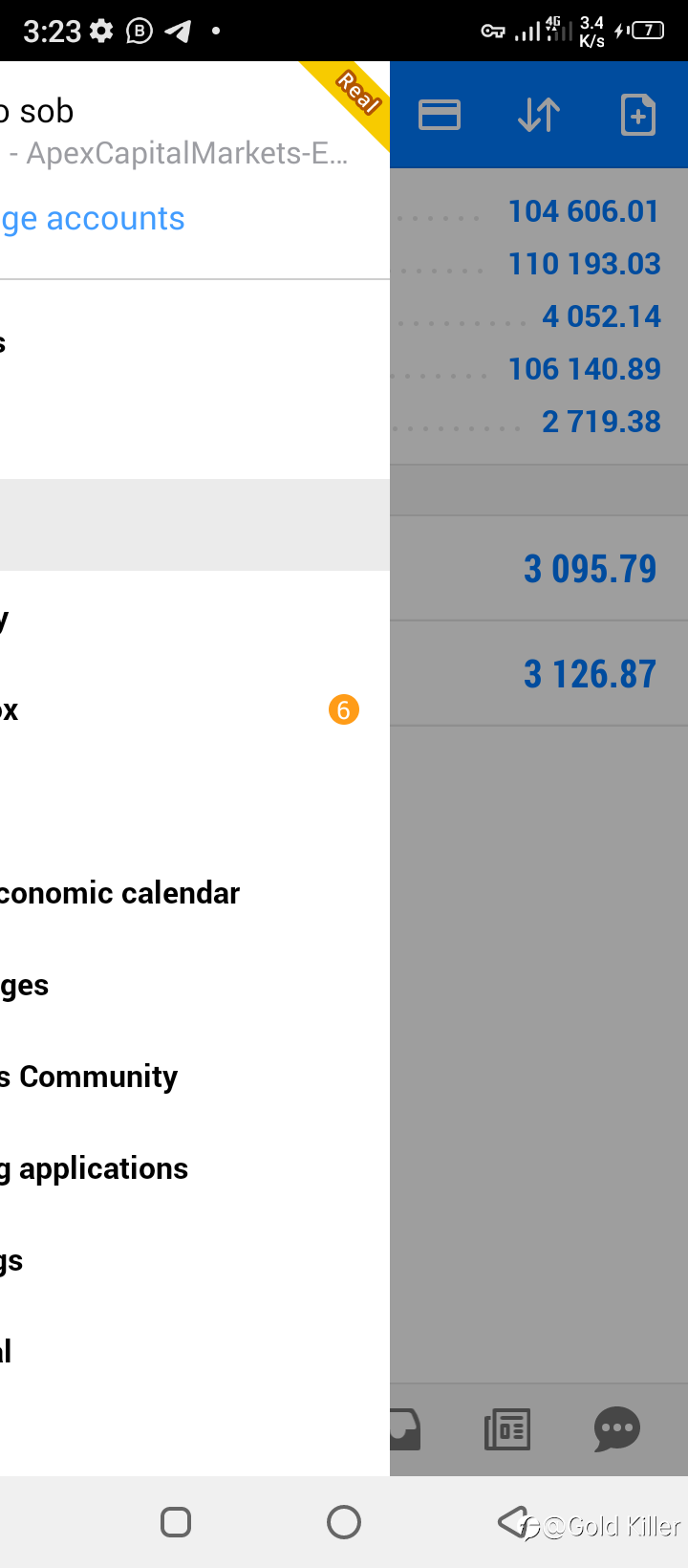Open the Manage accounts link

coord(93,219)
